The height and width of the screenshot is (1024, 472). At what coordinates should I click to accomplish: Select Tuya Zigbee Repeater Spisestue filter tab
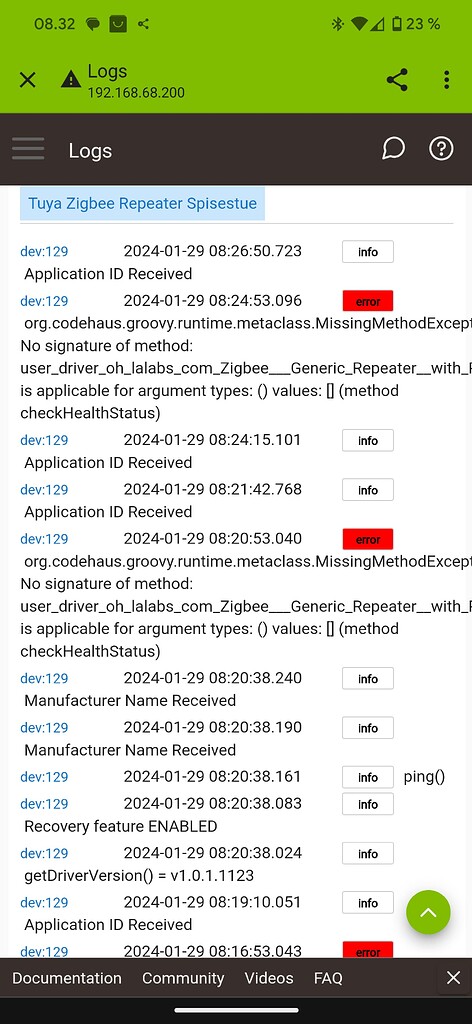142,204
